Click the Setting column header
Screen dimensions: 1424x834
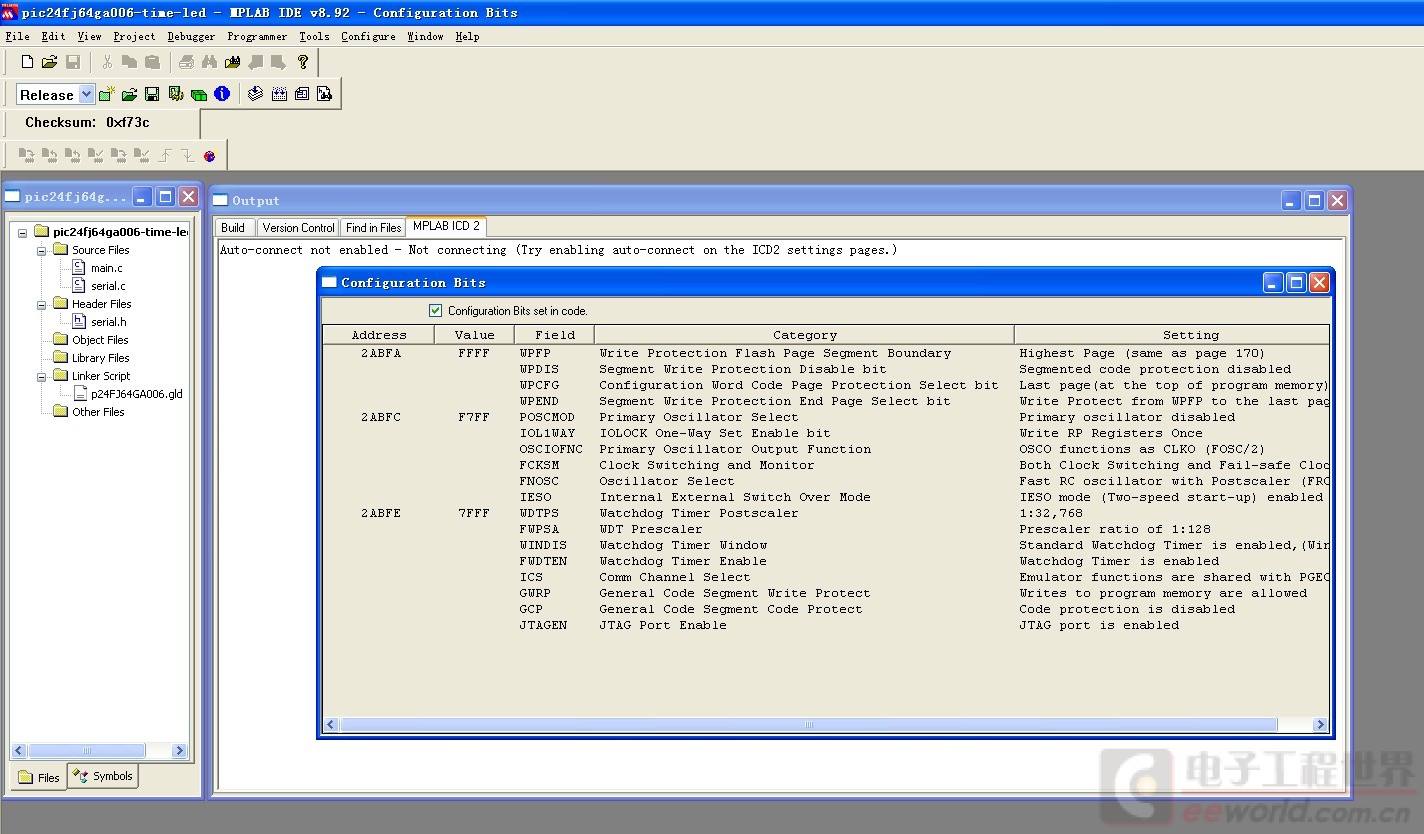pos(1172,335)
